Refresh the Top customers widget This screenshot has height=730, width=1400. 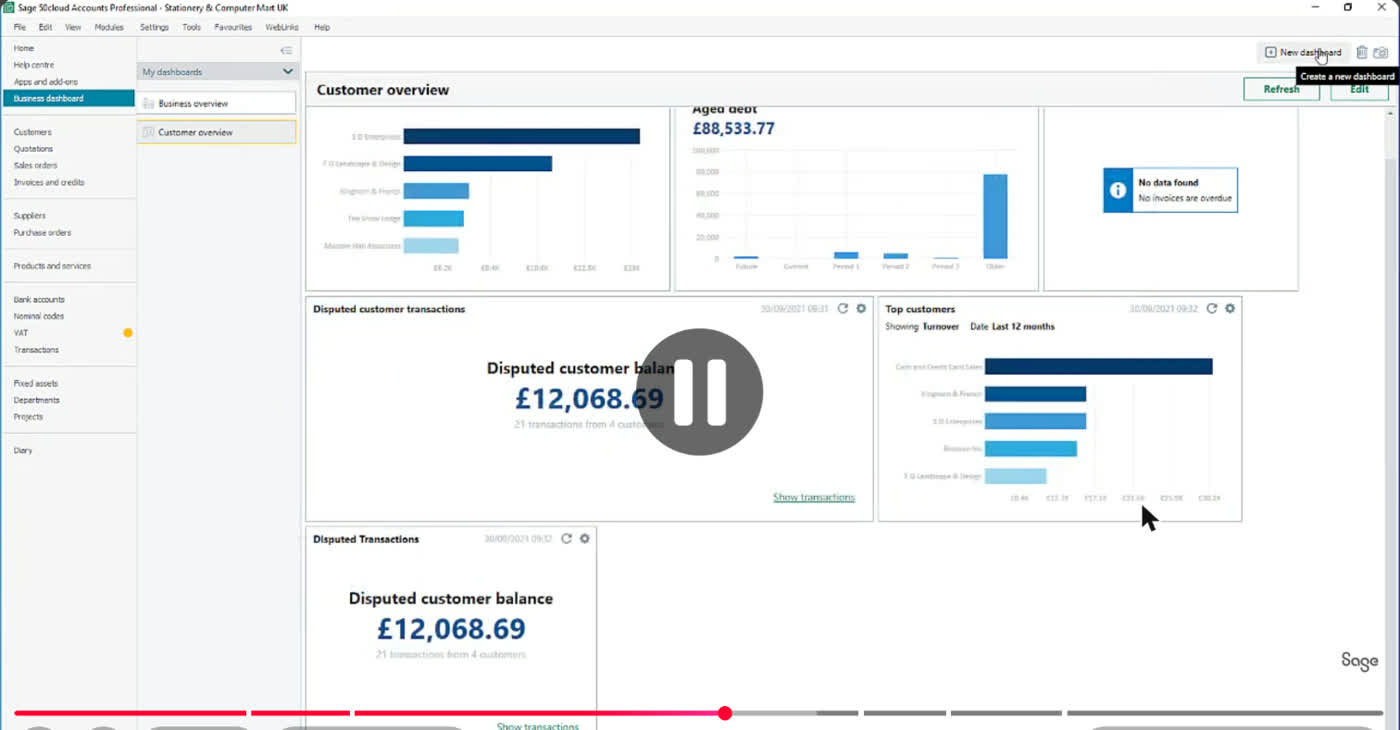click(x=1212, y=309)
